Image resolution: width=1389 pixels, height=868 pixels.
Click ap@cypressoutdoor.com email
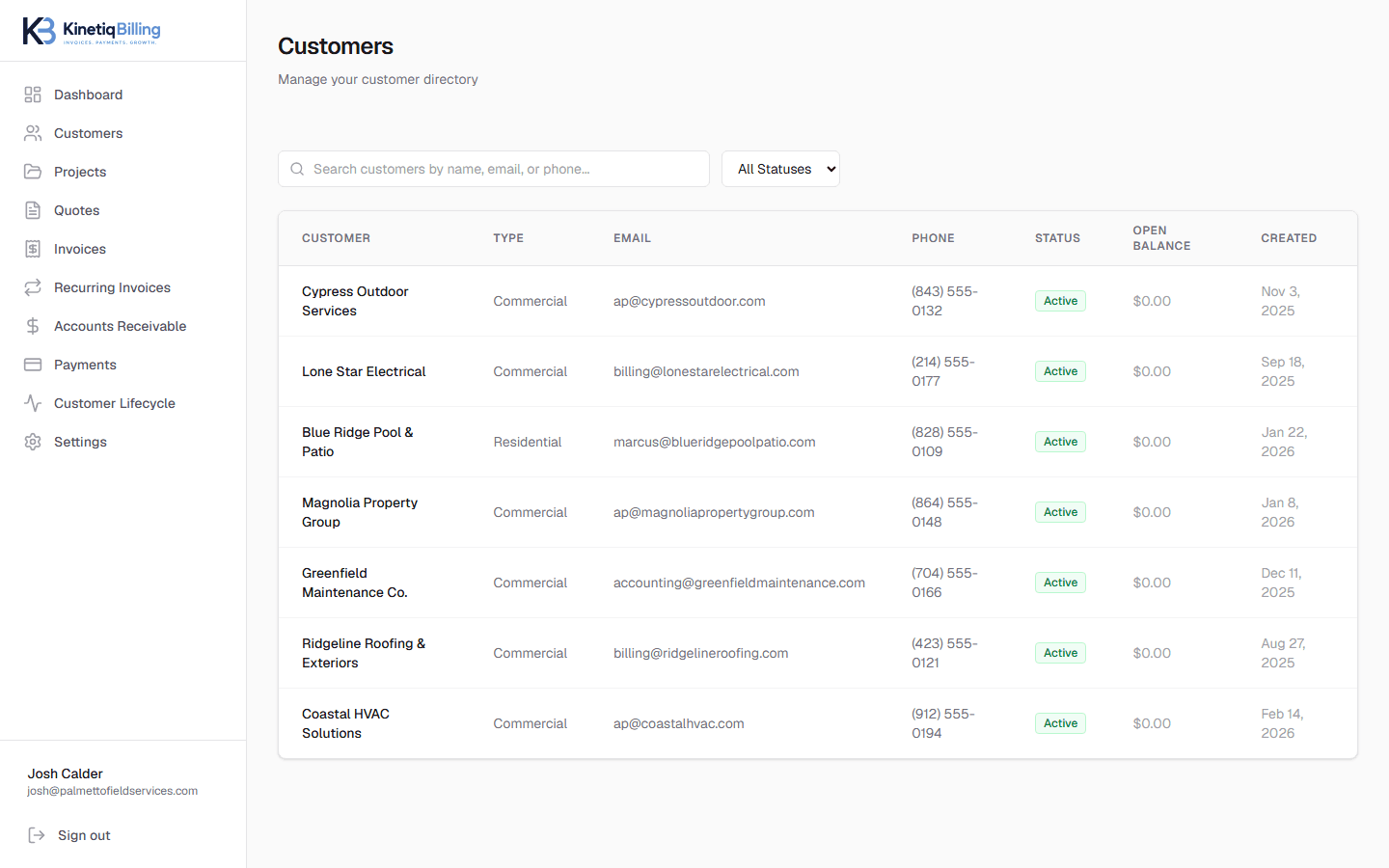coord(690,301)
